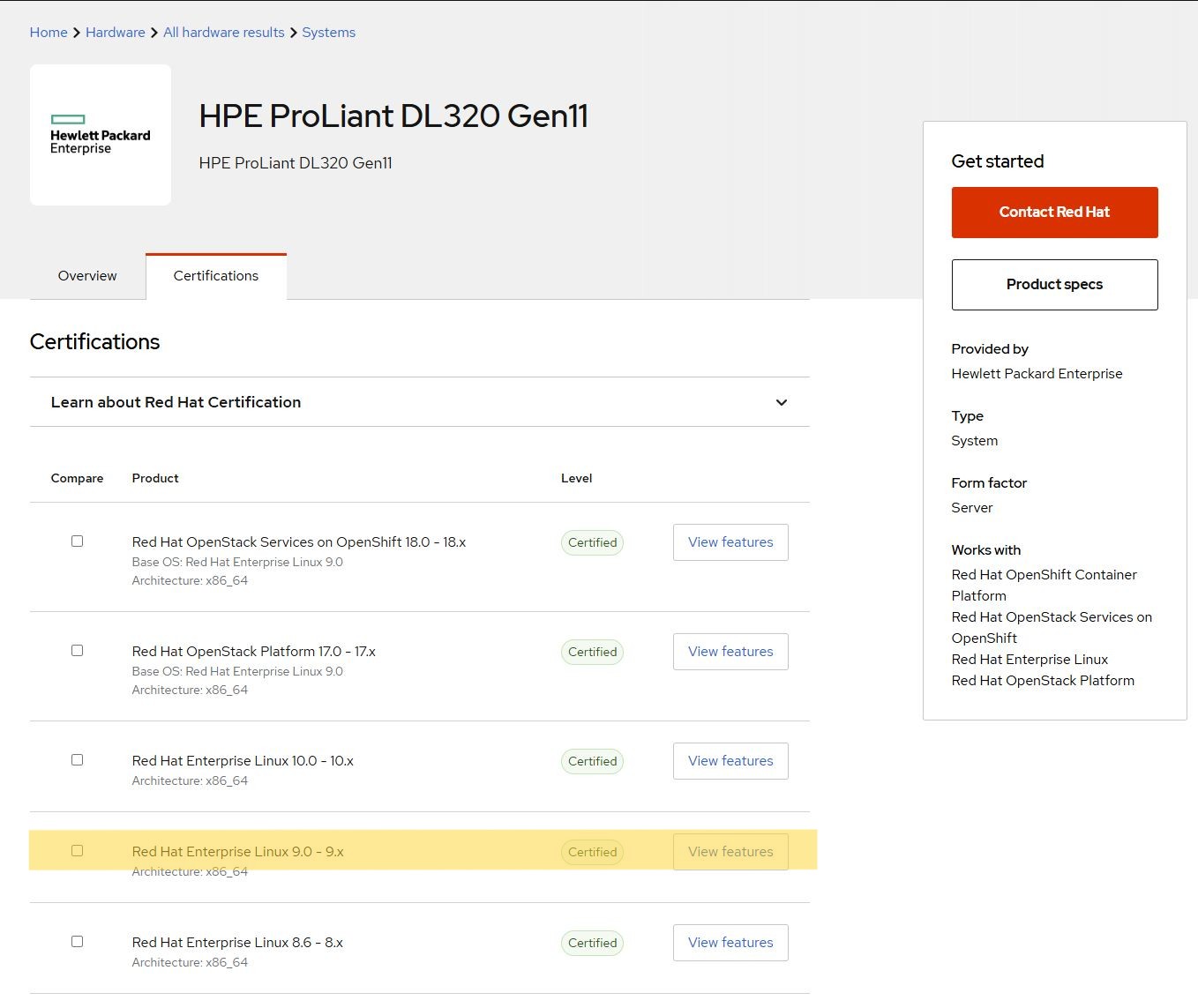Tick compare checkbox for Enterprise Linux 9.0
Viewport: 1198px width, 1008px height.
(77, 851)
